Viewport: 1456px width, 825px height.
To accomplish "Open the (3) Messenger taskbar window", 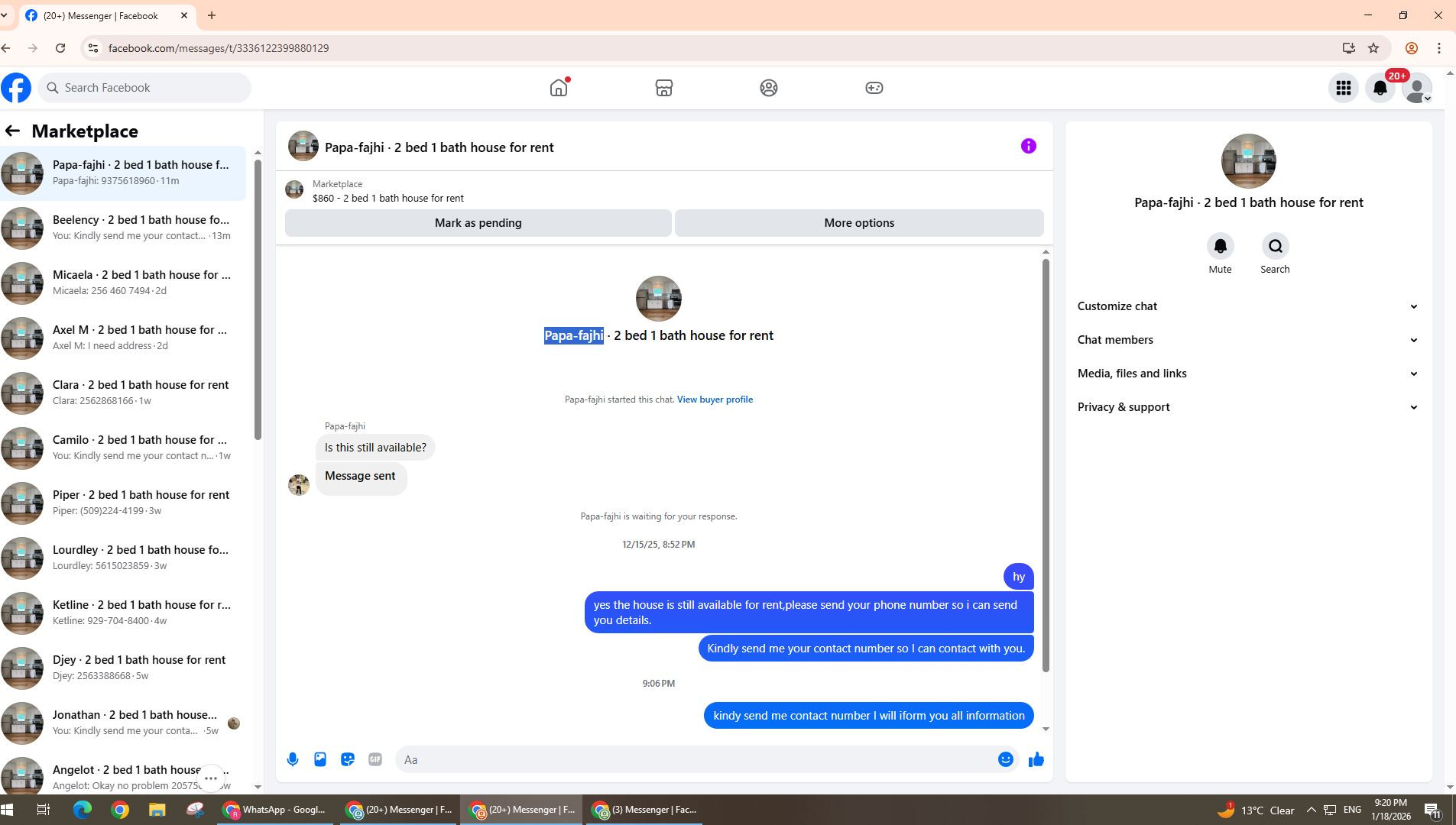I will click(x=645, y=810).
